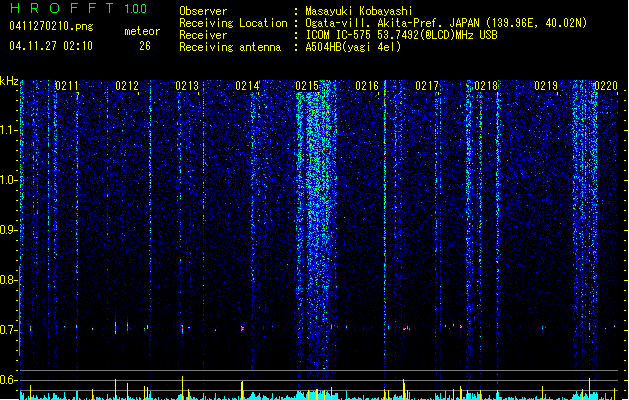Select the Ogata-vill. Akita-Pref. JAPAN location text
Viewport: 629px width, 400px height.
pyautogui.click(x=446, y=23)
